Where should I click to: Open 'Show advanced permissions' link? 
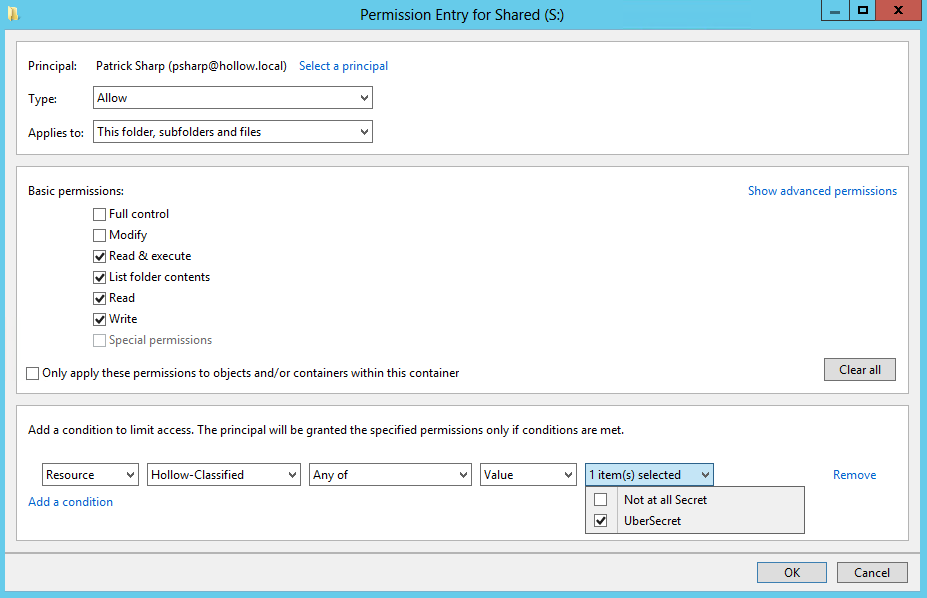822,191
